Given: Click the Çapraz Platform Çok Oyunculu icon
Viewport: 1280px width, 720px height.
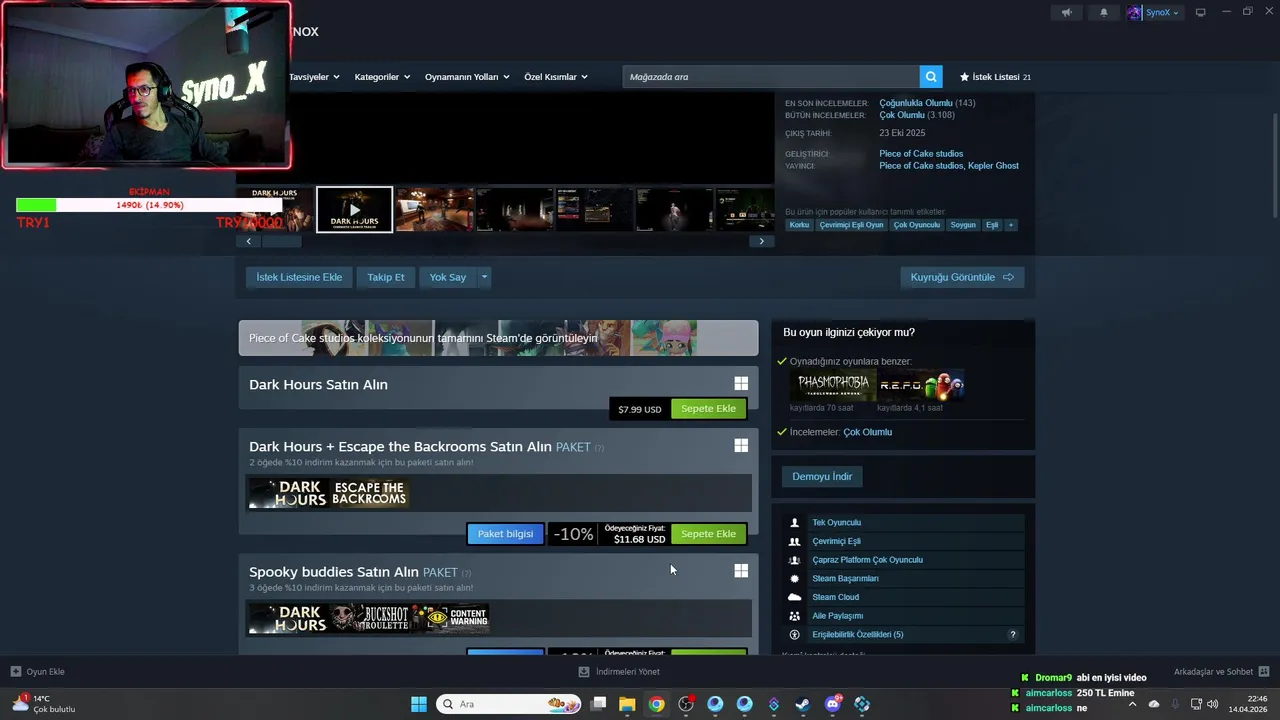Looking at the screenshot, I should 795,560.
